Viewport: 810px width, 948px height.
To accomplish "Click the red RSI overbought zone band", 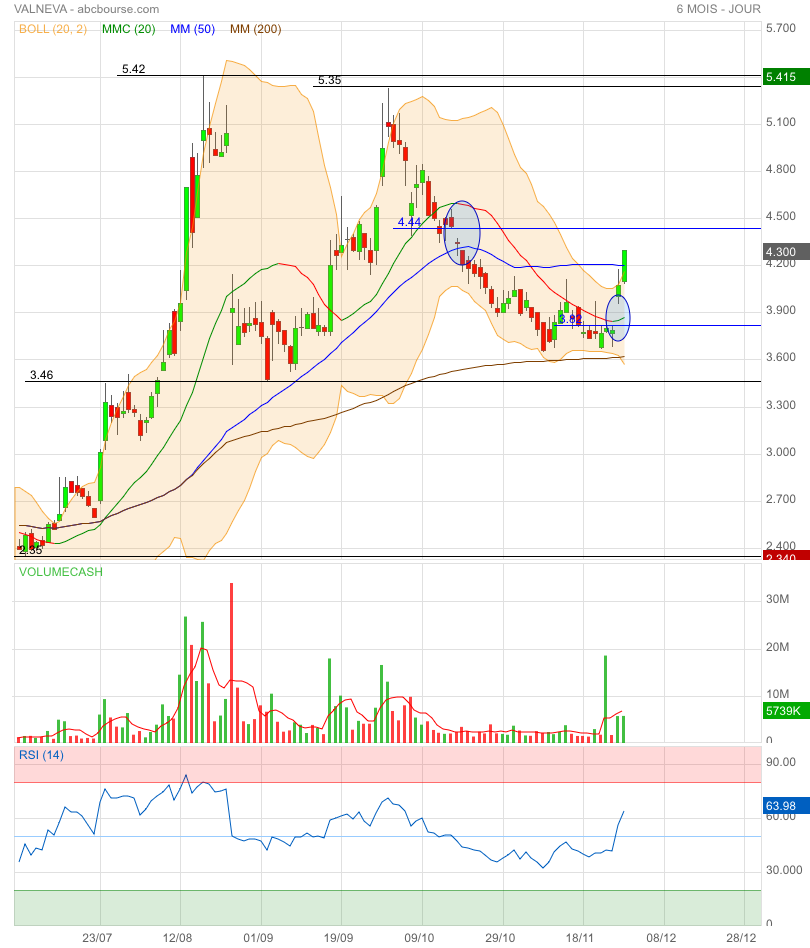I will tap(388, 764).
